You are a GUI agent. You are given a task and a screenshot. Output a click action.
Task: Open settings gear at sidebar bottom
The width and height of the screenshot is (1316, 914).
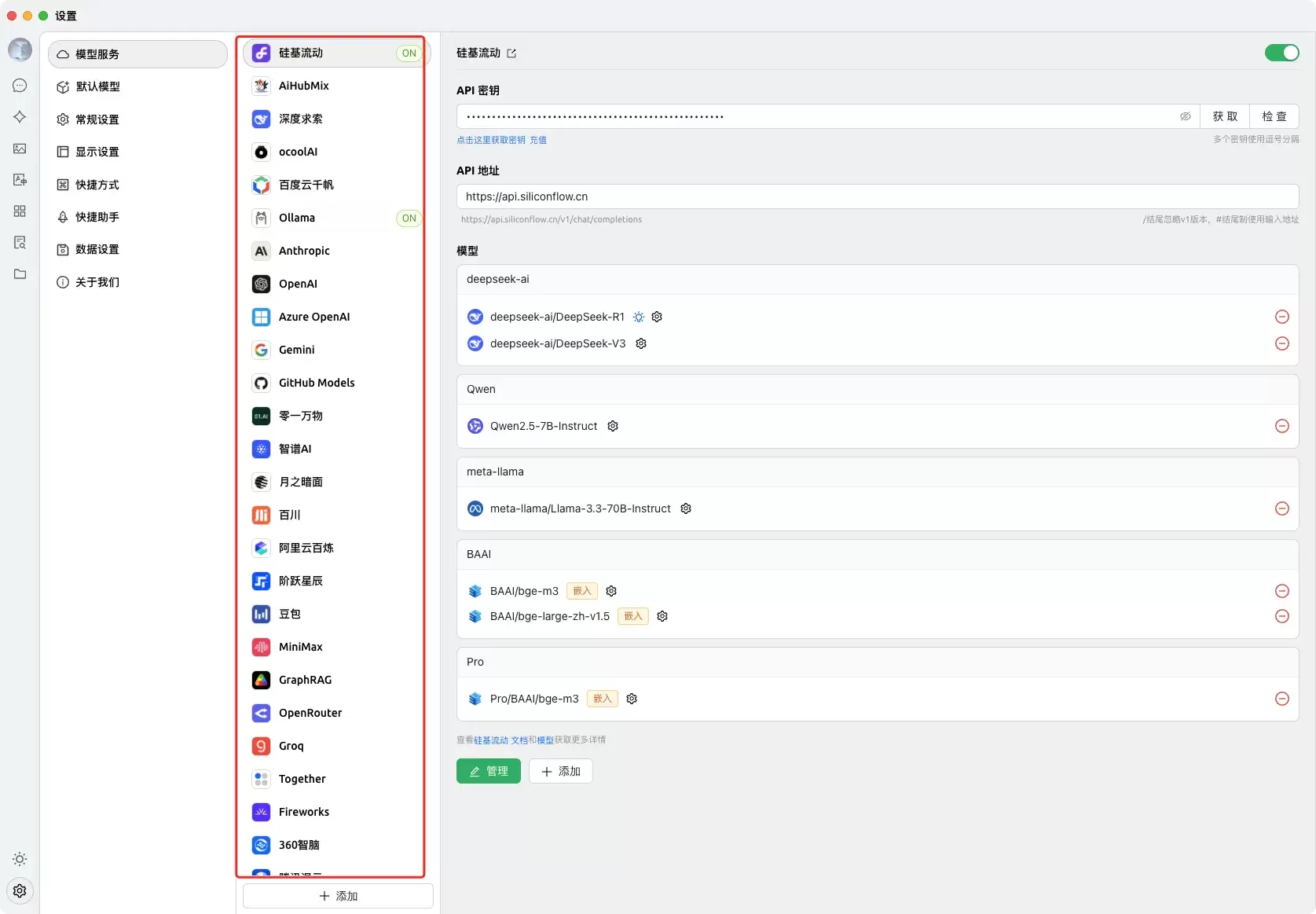click(20, 890)
